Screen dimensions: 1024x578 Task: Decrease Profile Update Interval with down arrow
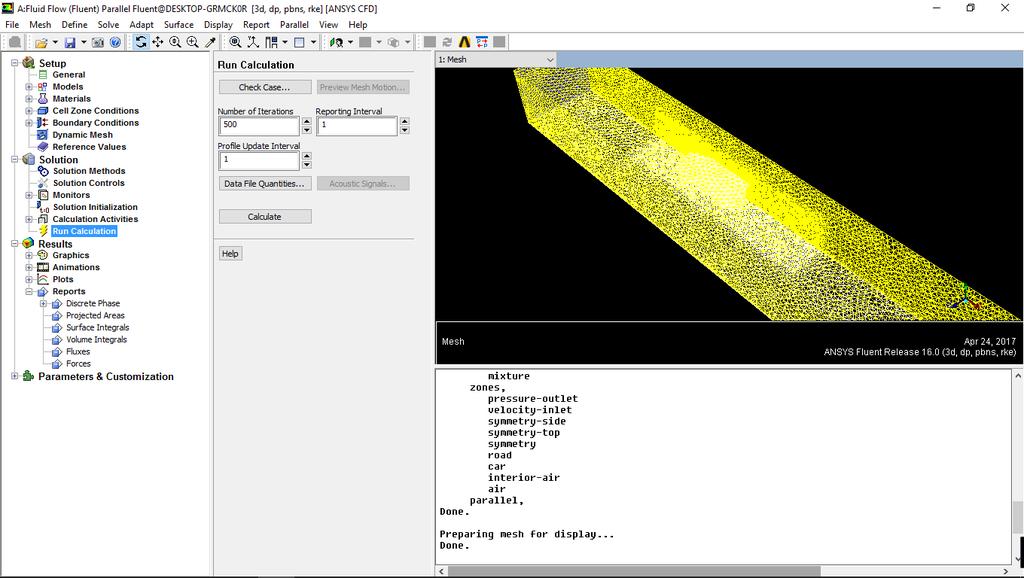pos(306,165)
